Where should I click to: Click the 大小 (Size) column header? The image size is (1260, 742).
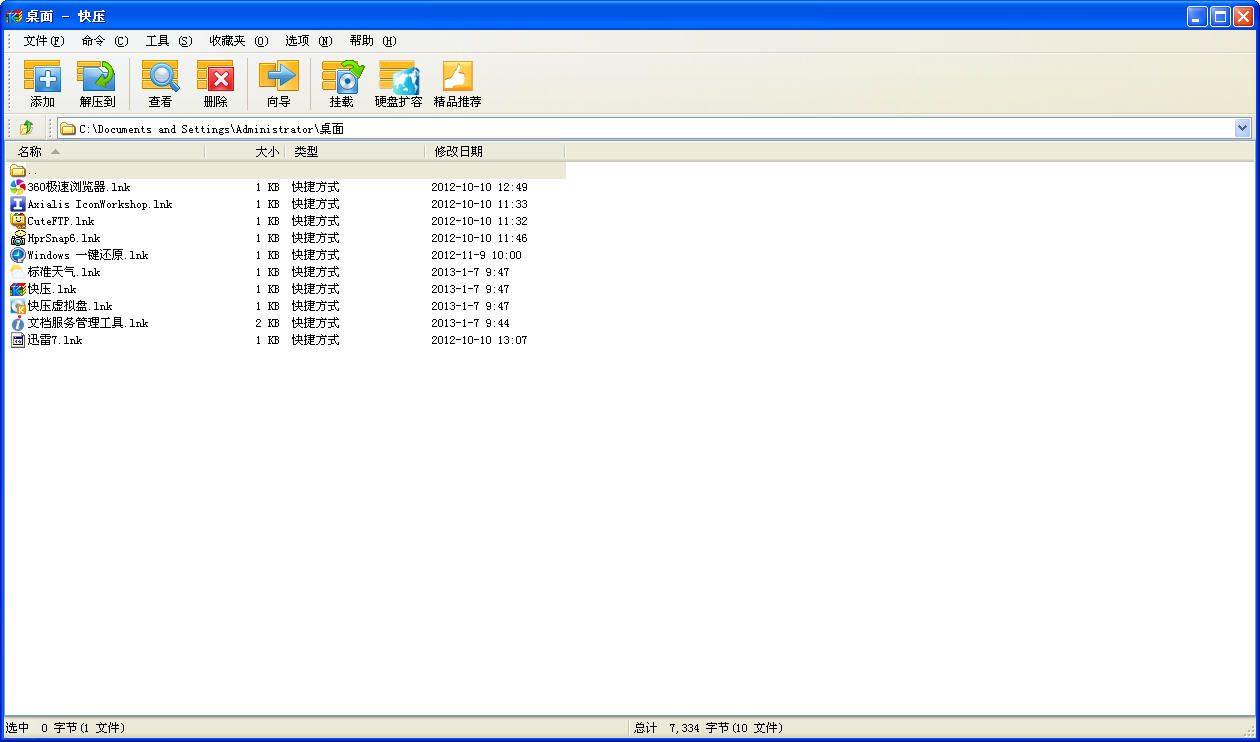click(266, 152)
